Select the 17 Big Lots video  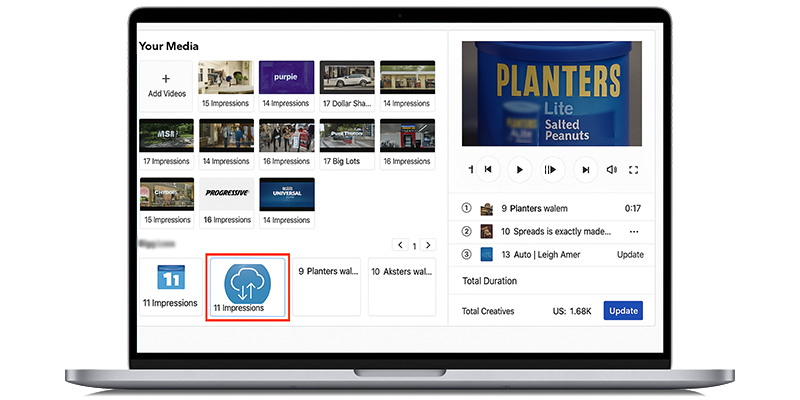click(347, 144)
